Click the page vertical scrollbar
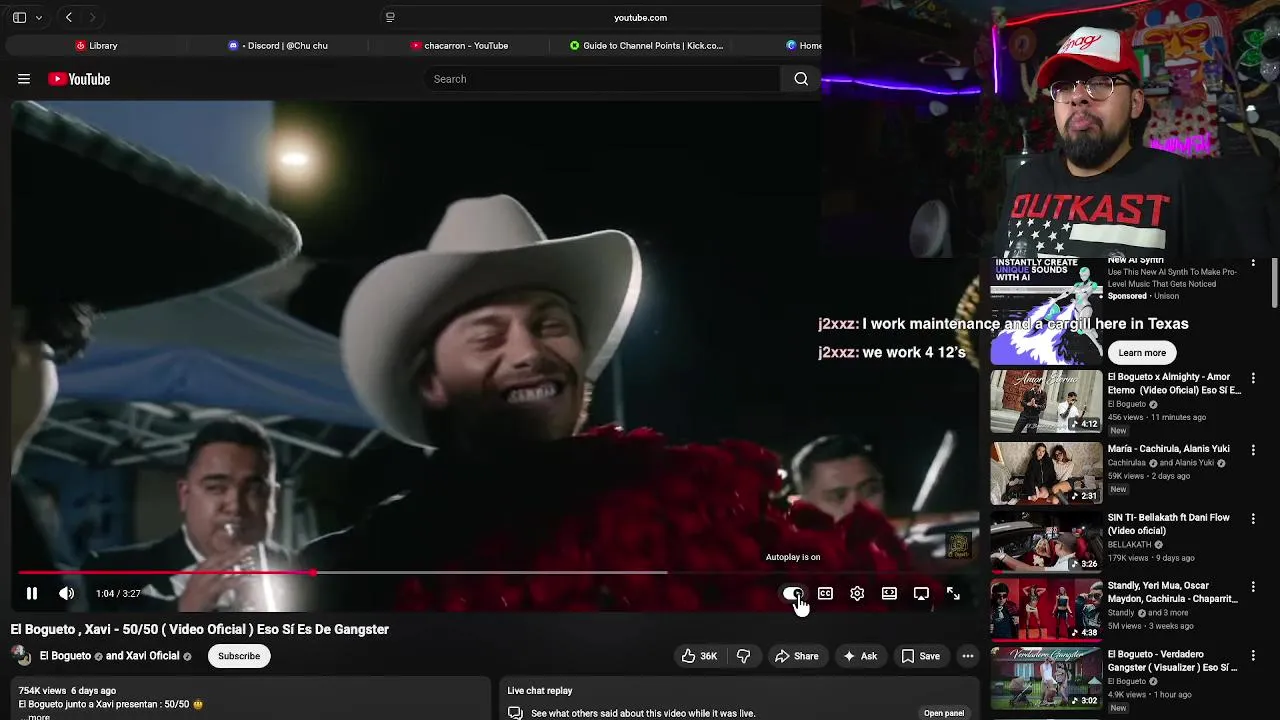The width and height of the screenshot is (1280, 720). tap(1275, 283)
